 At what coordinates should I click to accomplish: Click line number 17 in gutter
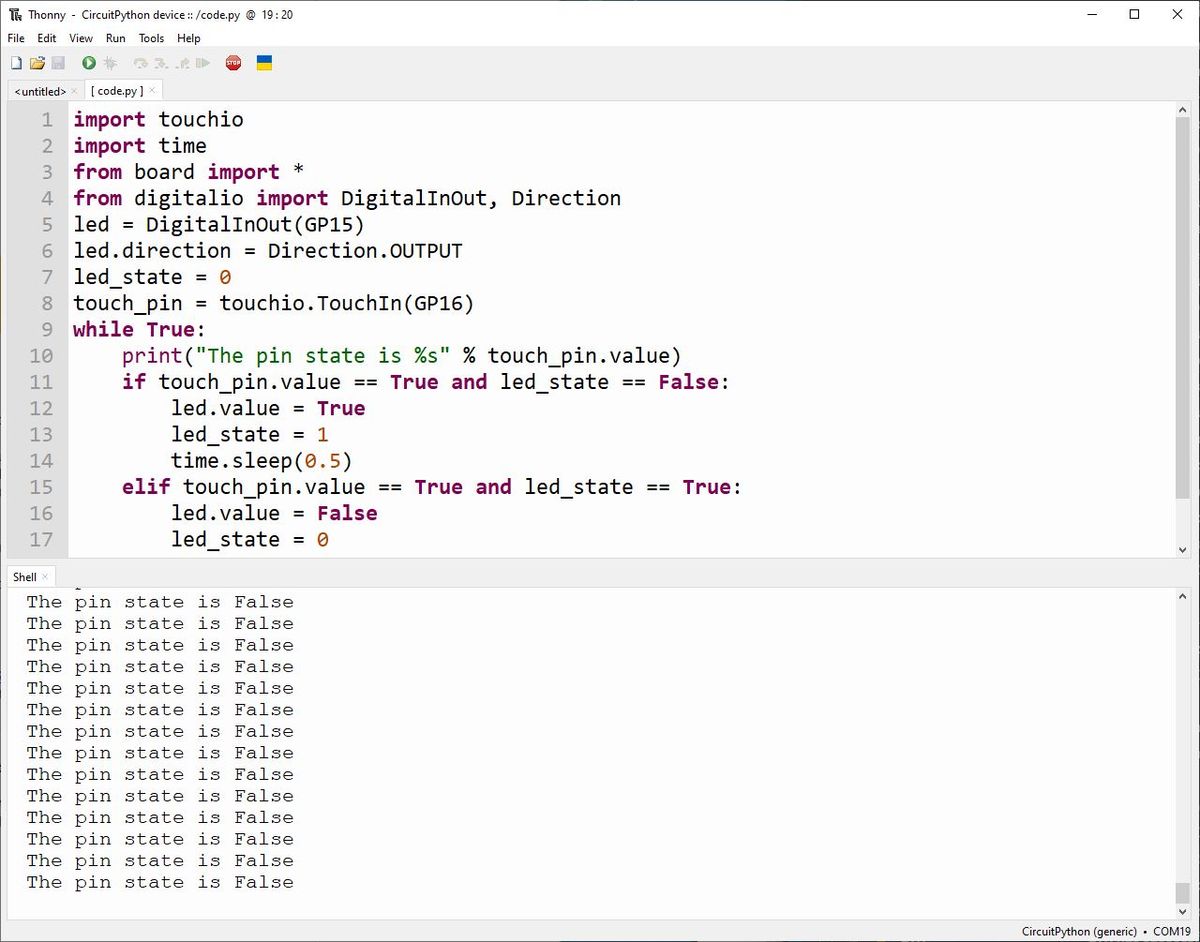coord(41,539)
